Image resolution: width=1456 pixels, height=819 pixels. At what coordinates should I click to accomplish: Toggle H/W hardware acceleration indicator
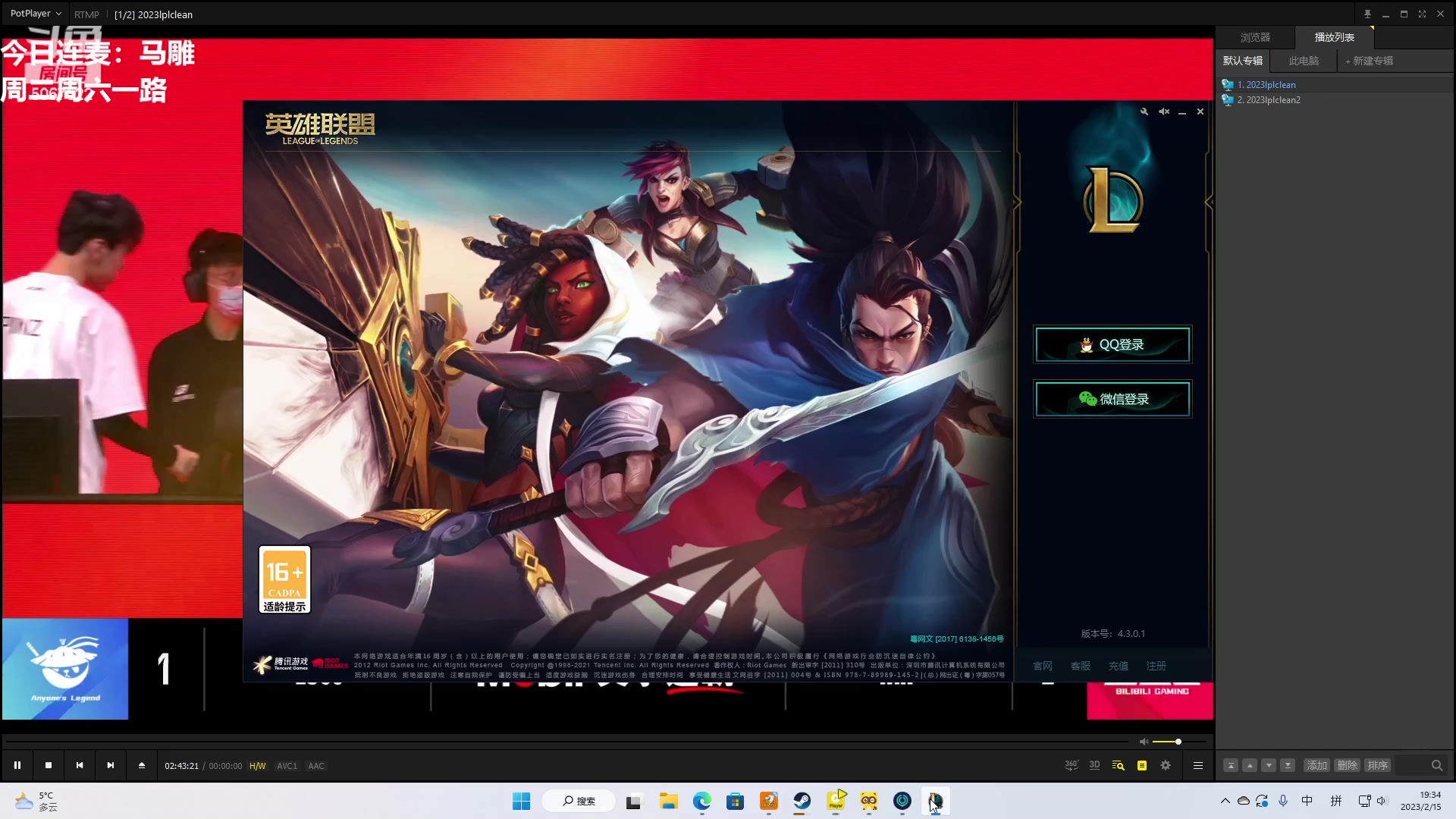[x=258, y=766]
